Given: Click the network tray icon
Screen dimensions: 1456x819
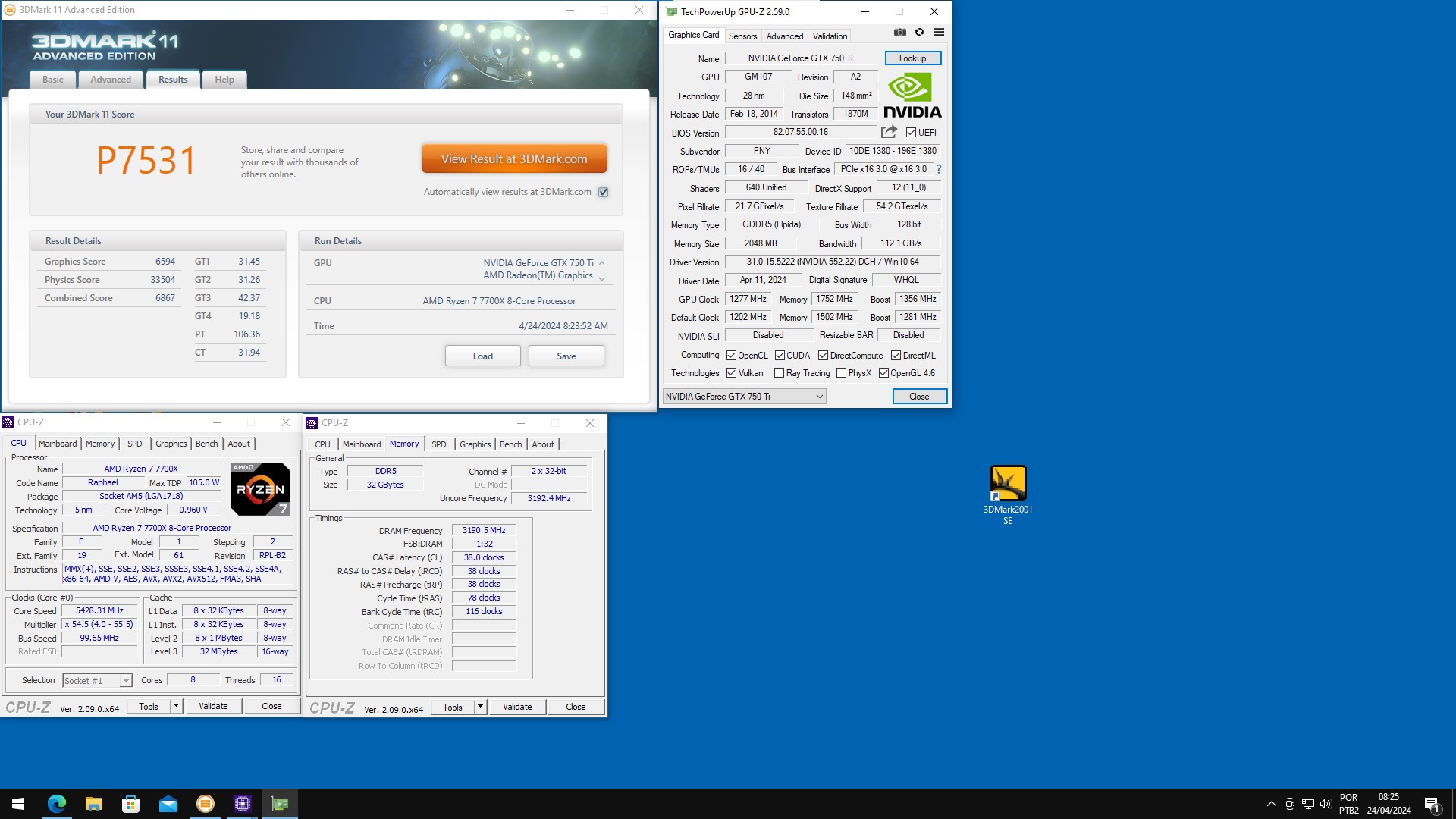Looking at the screenshot, I should [1307, 804].
